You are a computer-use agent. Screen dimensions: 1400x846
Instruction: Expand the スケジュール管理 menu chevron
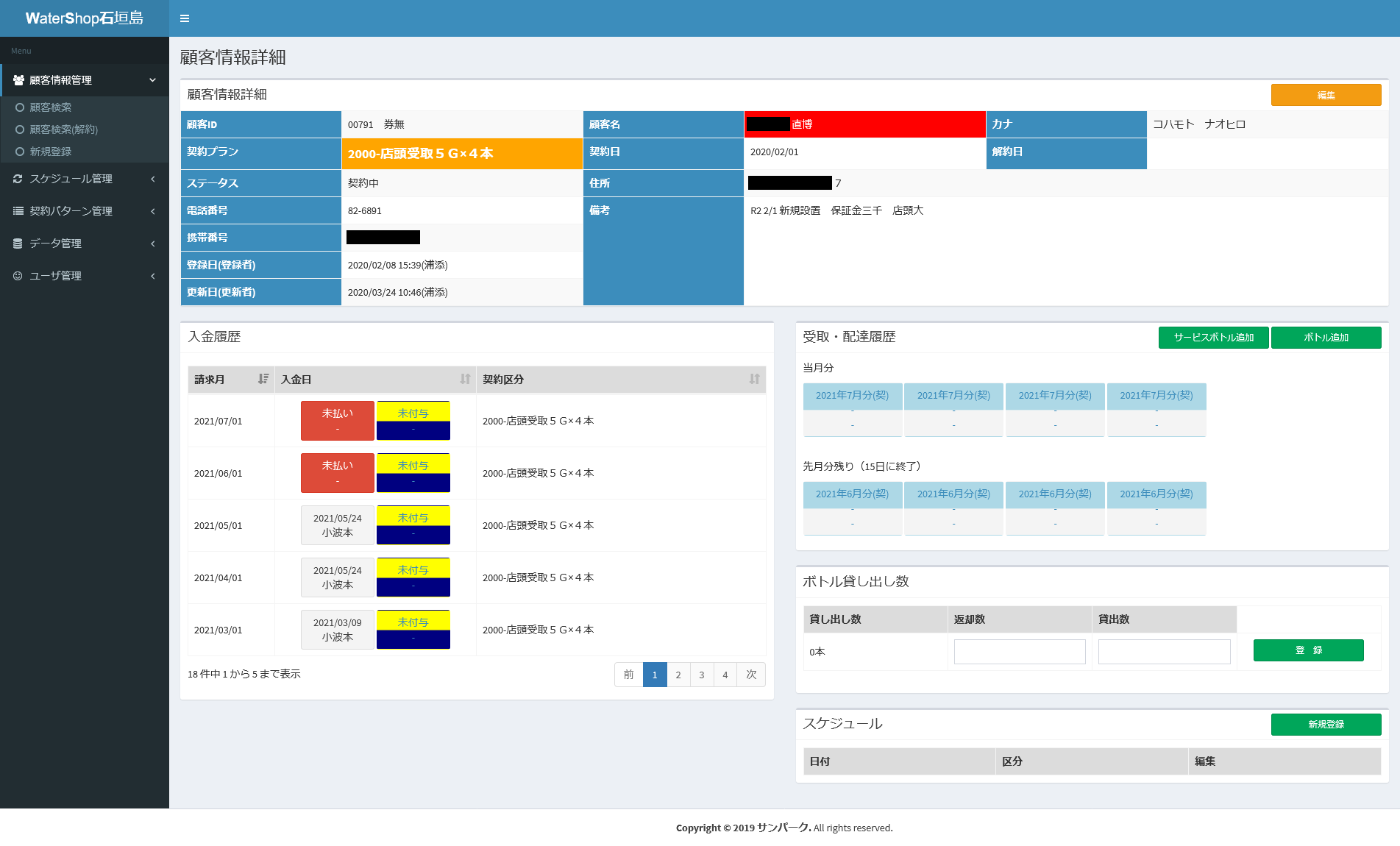click(152, 179)
